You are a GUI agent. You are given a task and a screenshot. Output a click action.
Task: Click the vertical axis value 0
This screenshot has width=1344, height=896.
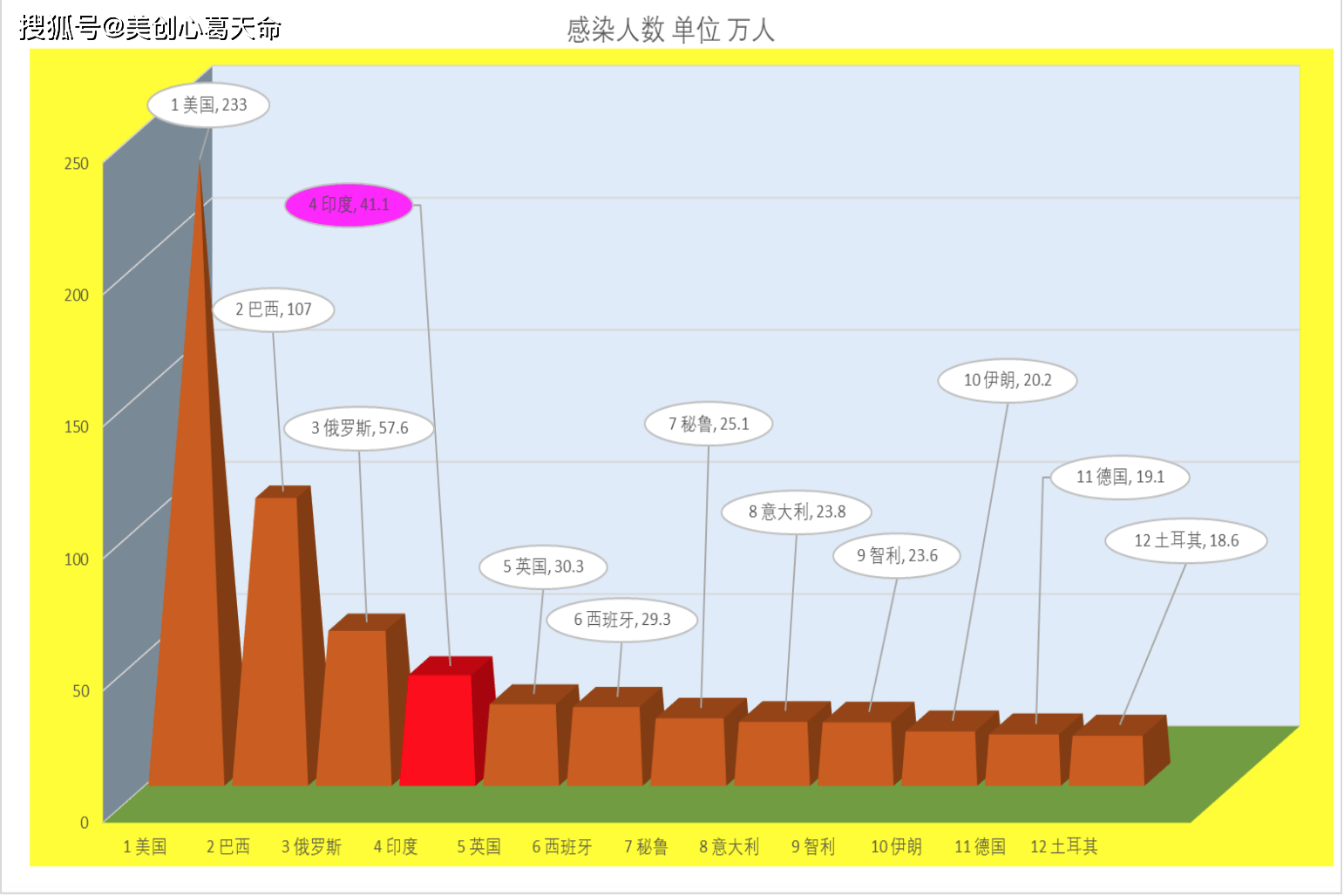(85, 823)
